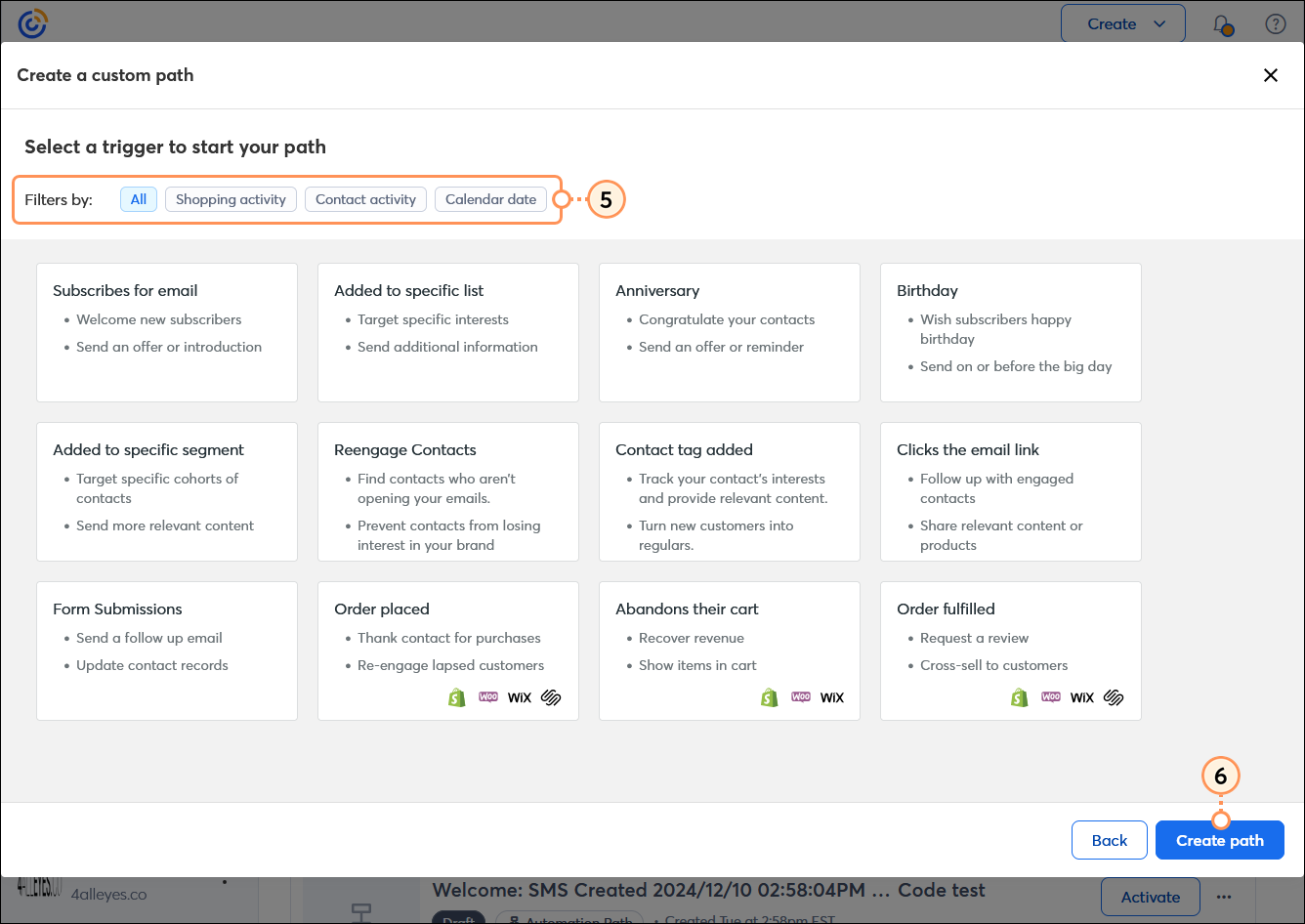Image resolution: width=1305 pixels, height=924 pixels.
Task: Click the Constant Contact logo icon
Action: pos(32,23)
